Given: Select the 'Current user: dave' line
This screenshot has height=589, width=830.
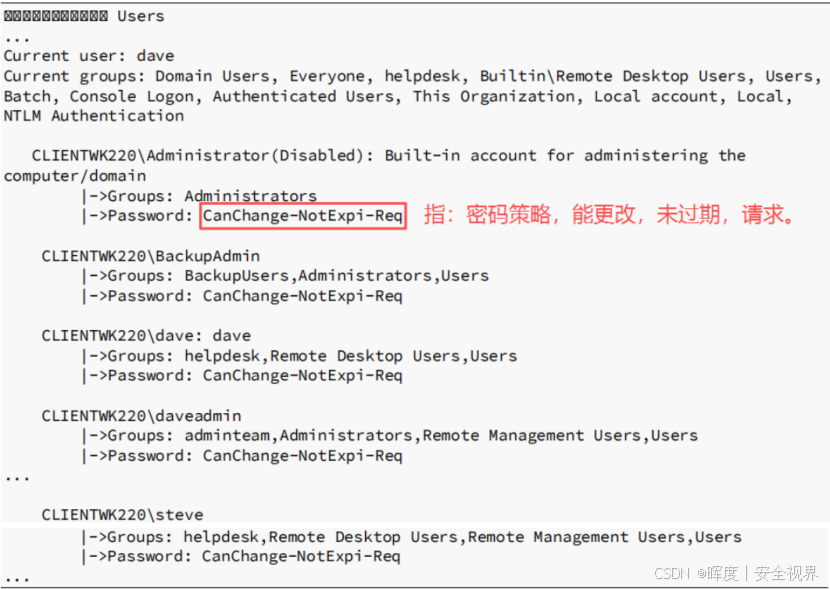Looking at the screenshot, I should pos(89,56).
